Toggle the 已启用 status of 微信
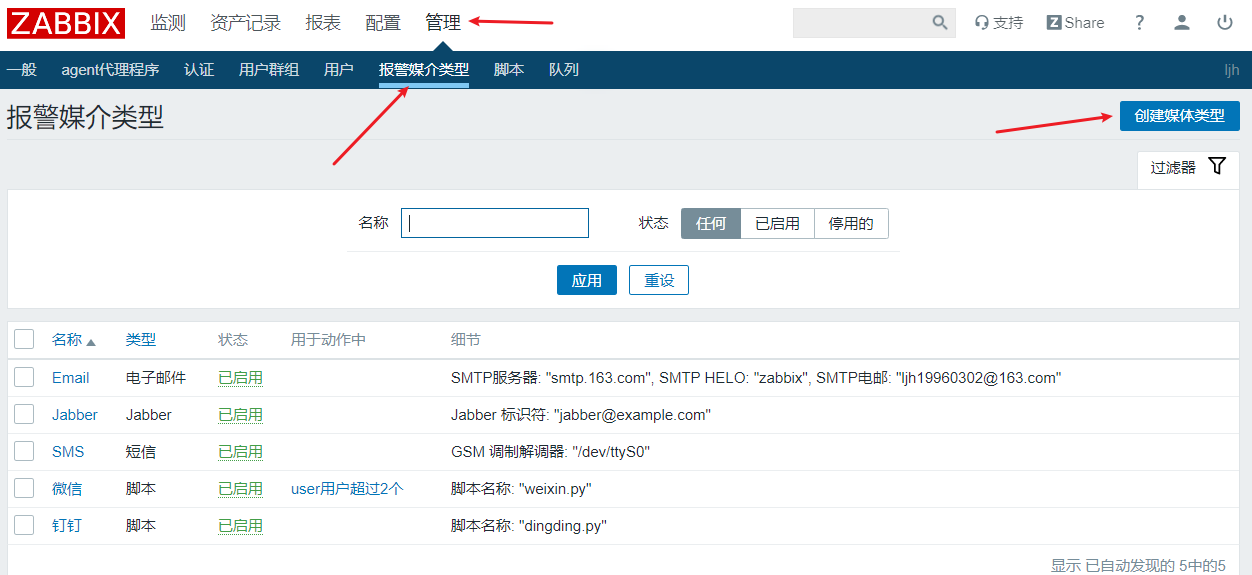 pyautogui.click(x=241, y=488)
